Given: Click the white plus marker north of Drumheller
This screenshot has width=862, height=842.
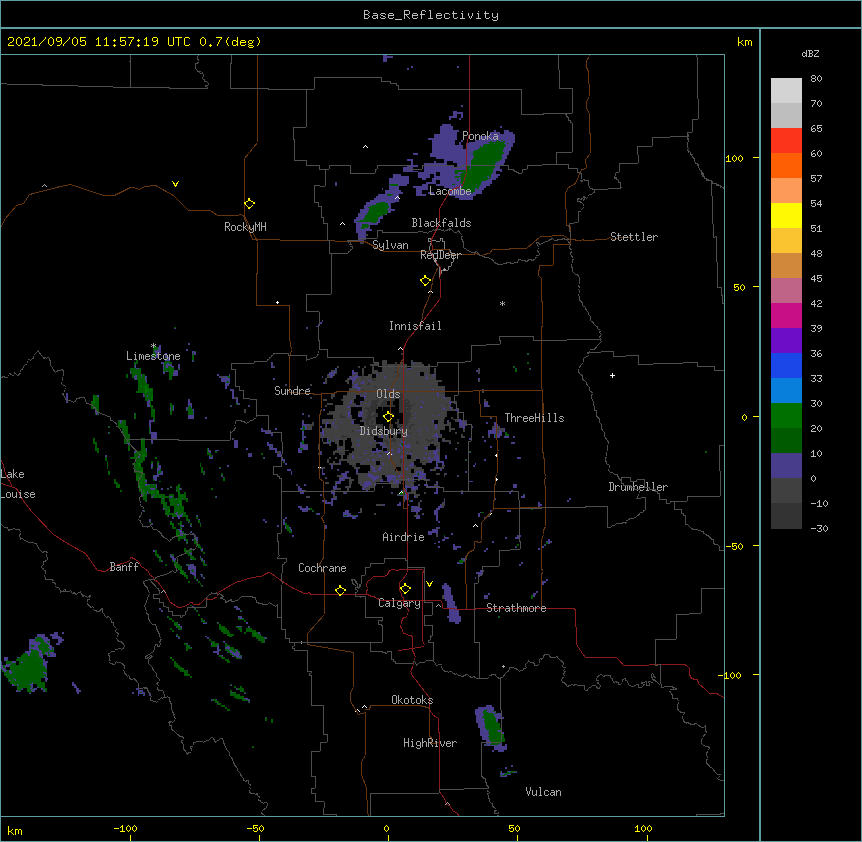Looking at the screenshot, I should coord(612,375).
